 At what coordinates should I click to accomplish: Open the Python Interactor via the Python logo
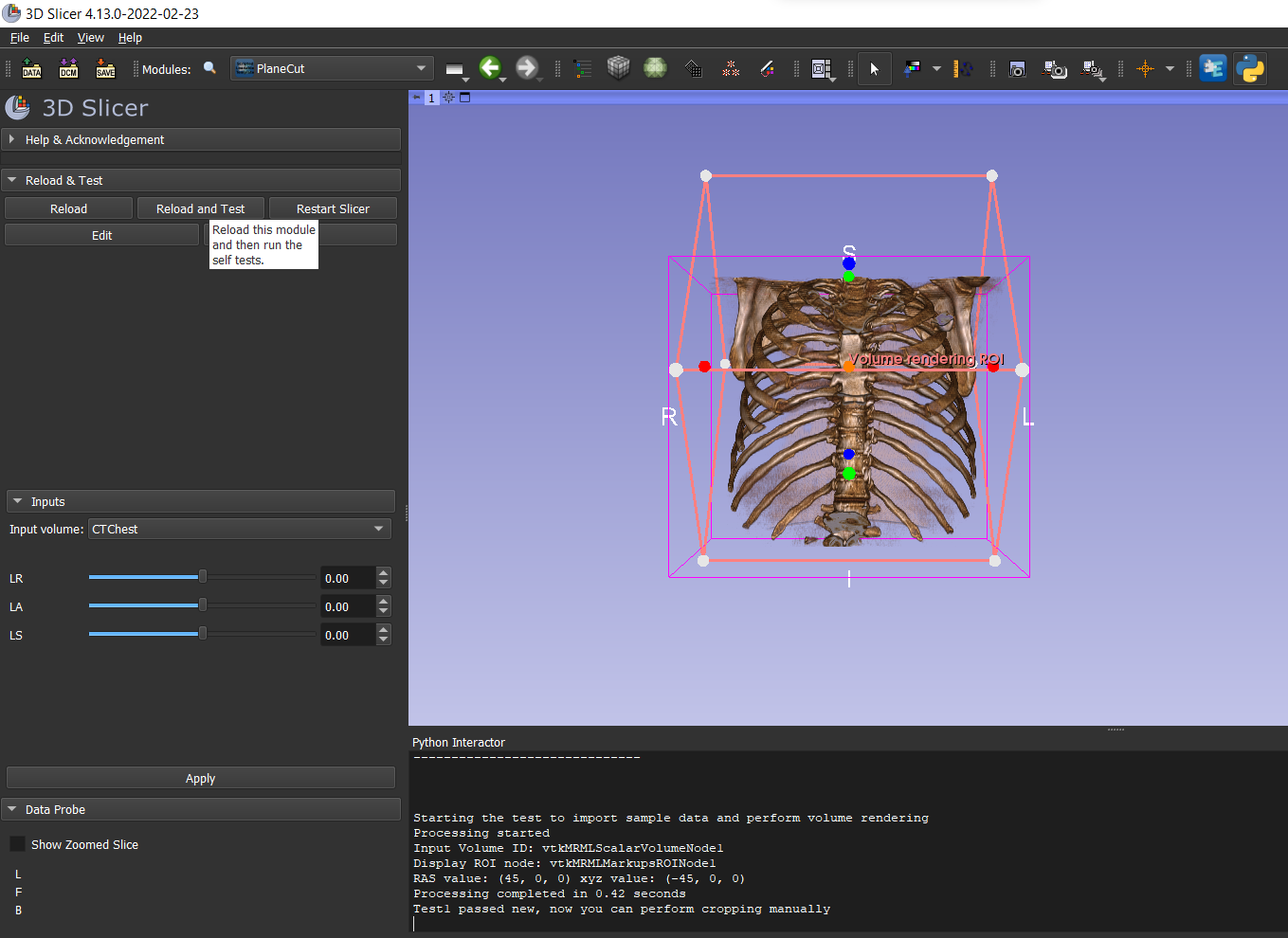point(1250,68)
